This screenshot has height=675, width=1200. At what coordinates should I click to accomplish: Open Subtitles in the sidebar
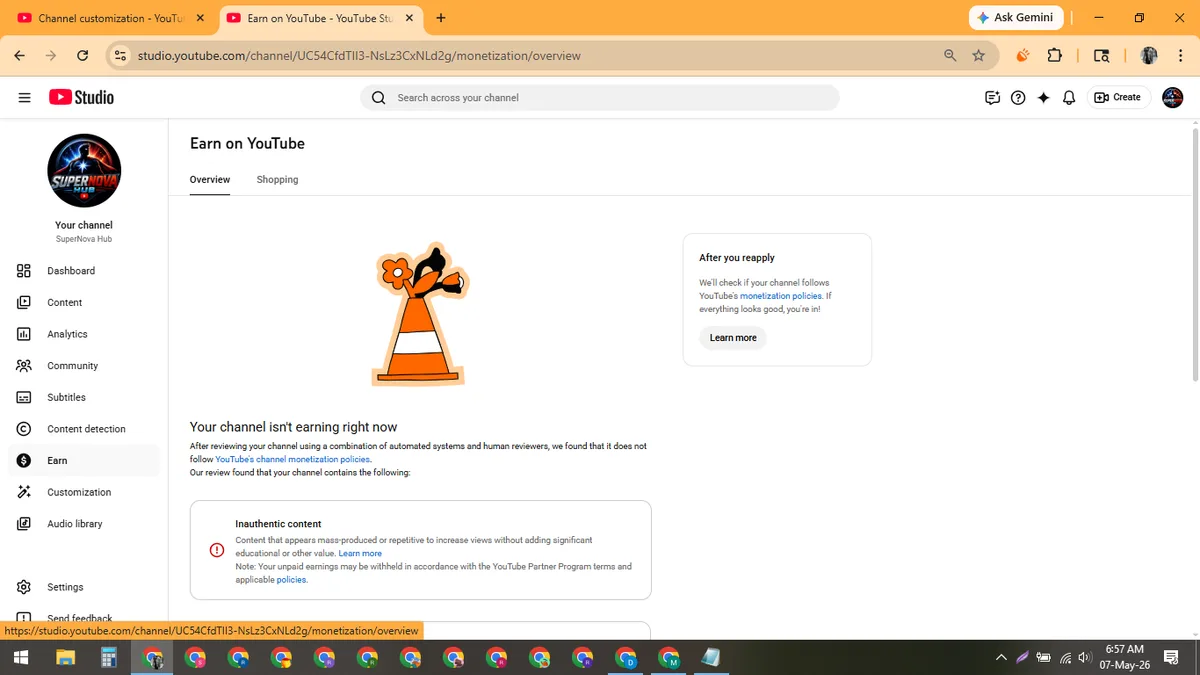coord(84,397)
